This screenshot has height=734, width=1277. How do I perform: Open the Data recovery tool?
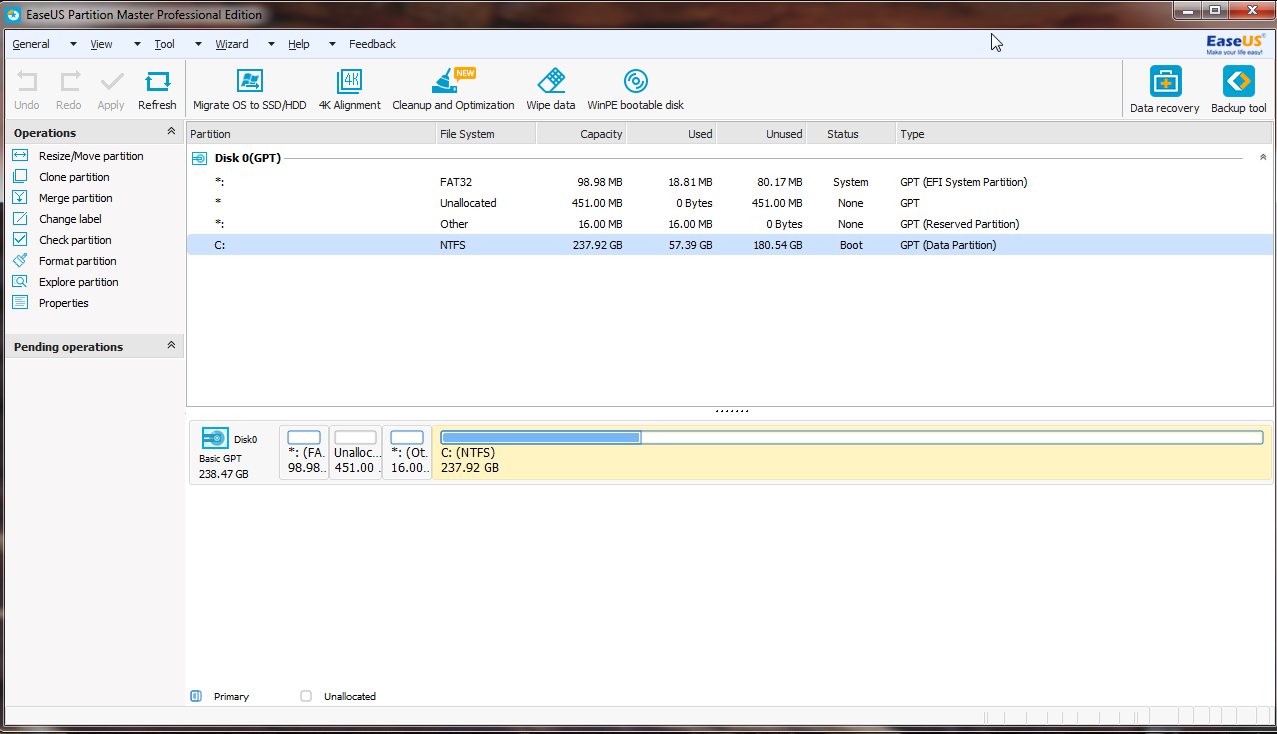1164,91
